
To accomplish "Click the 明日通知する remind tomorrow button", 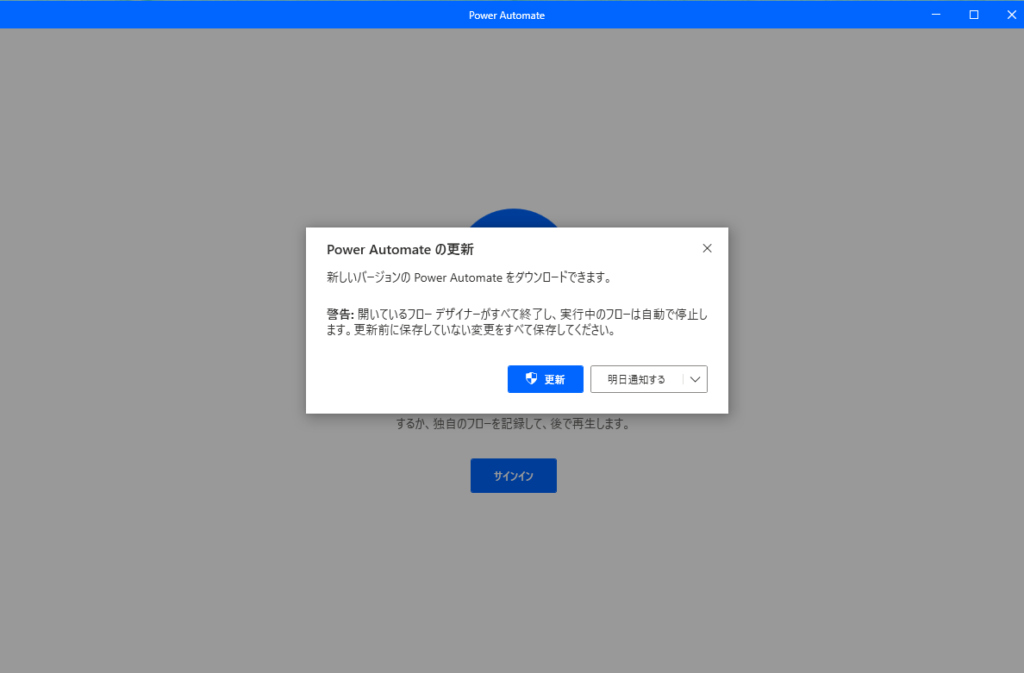I will [x=637, y=379].
